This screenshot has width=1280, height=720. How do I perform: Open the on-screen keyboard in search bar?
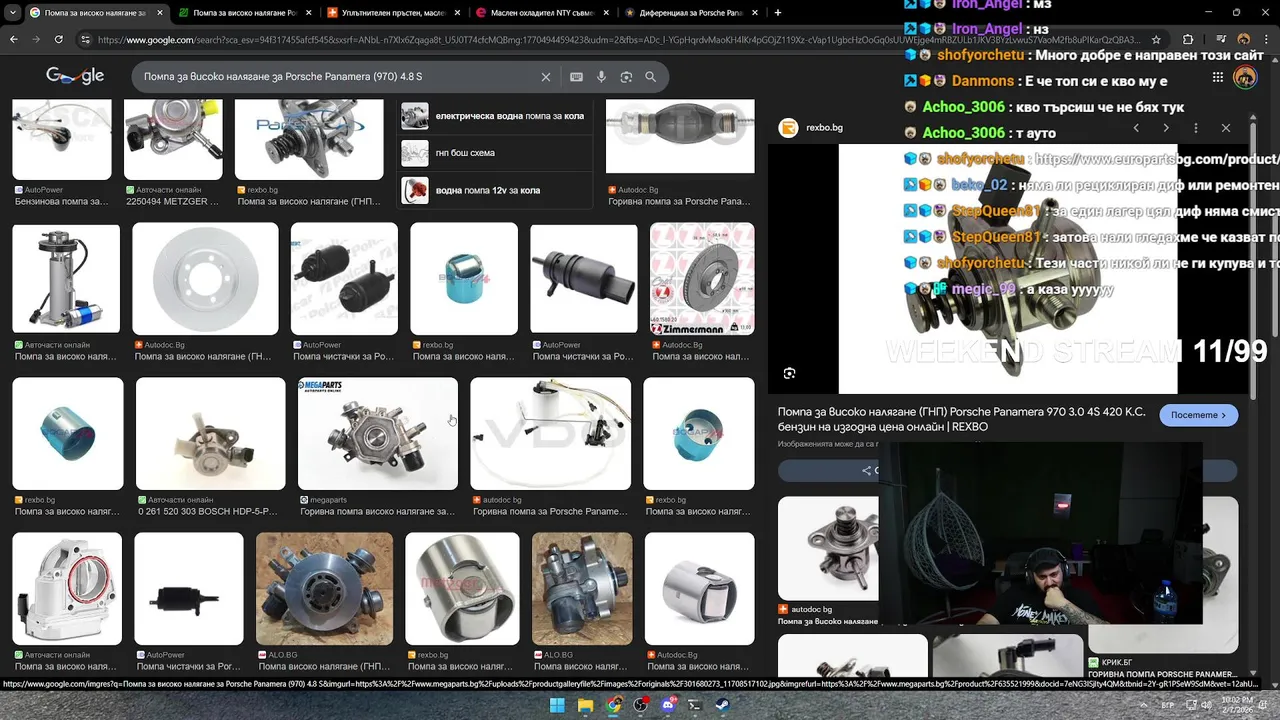576,77
